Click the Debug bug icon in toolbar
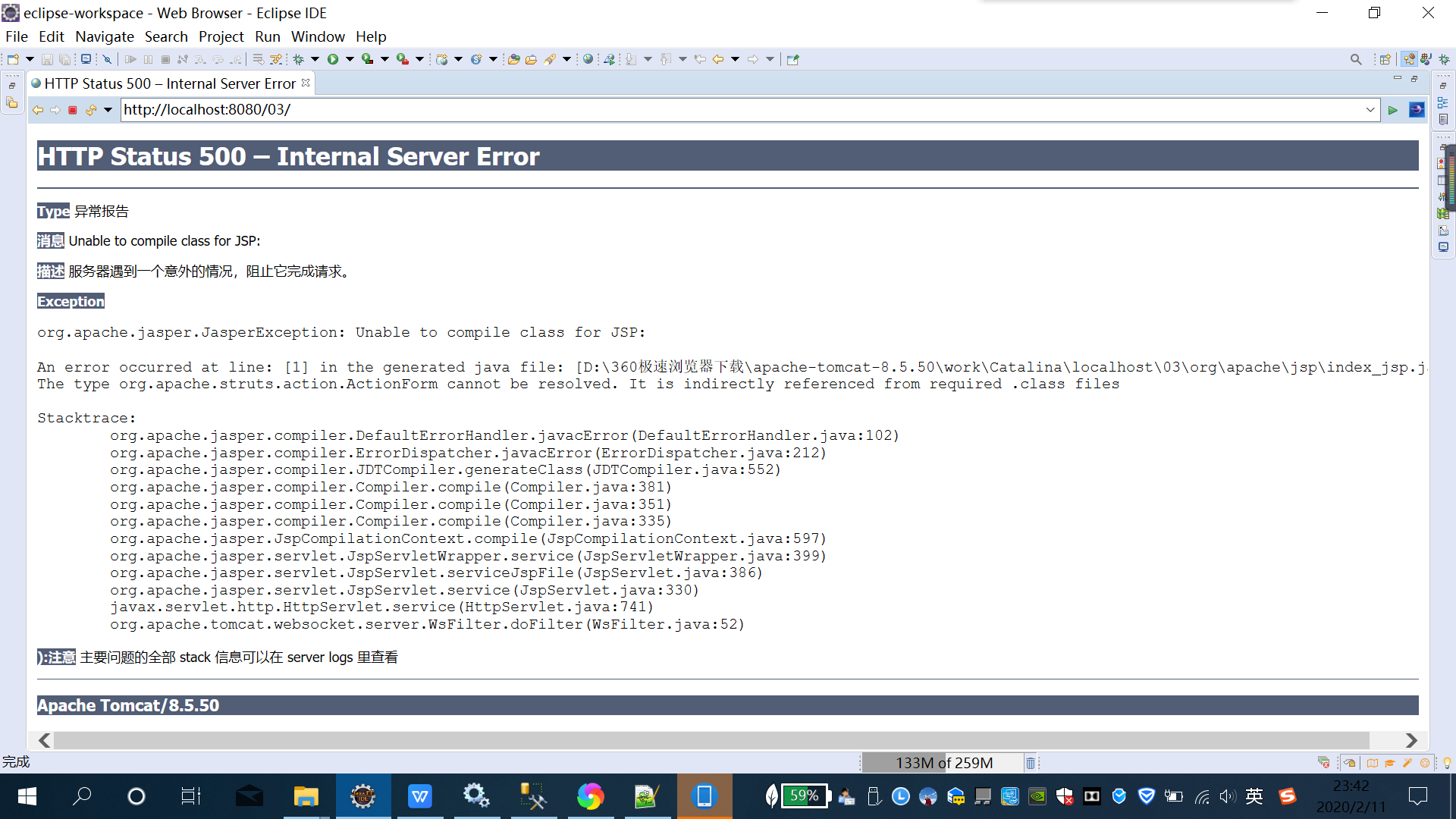The height and width of the screenshot is (819, 1456). click(x=299, y=59)
